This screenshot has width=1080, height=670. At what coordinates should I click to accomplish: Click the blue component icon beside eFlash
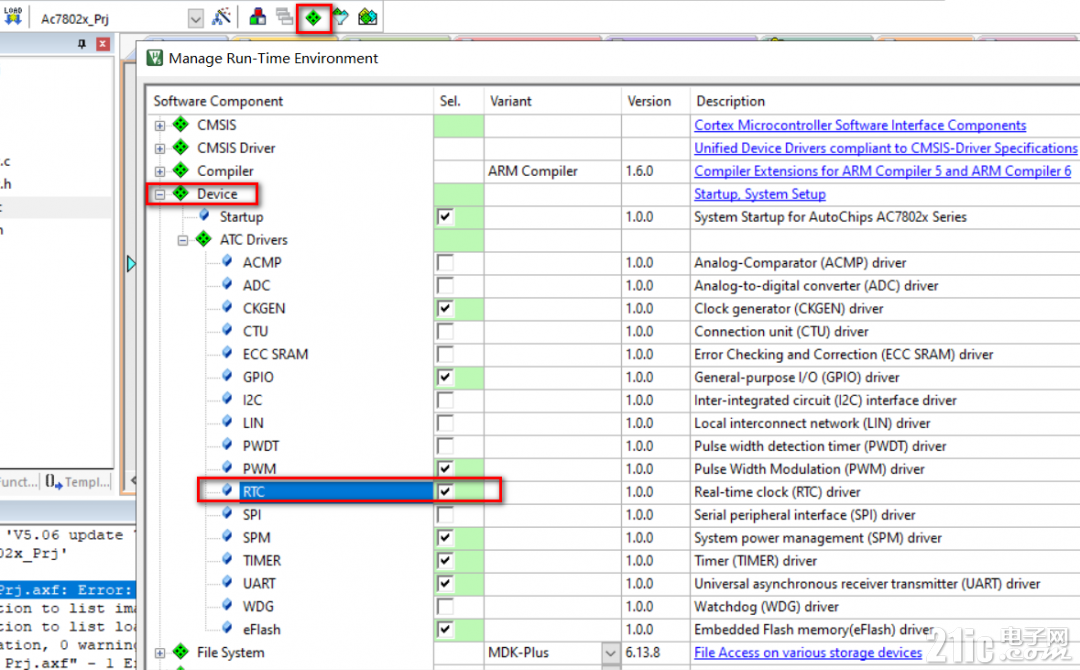tap(227, 628)
